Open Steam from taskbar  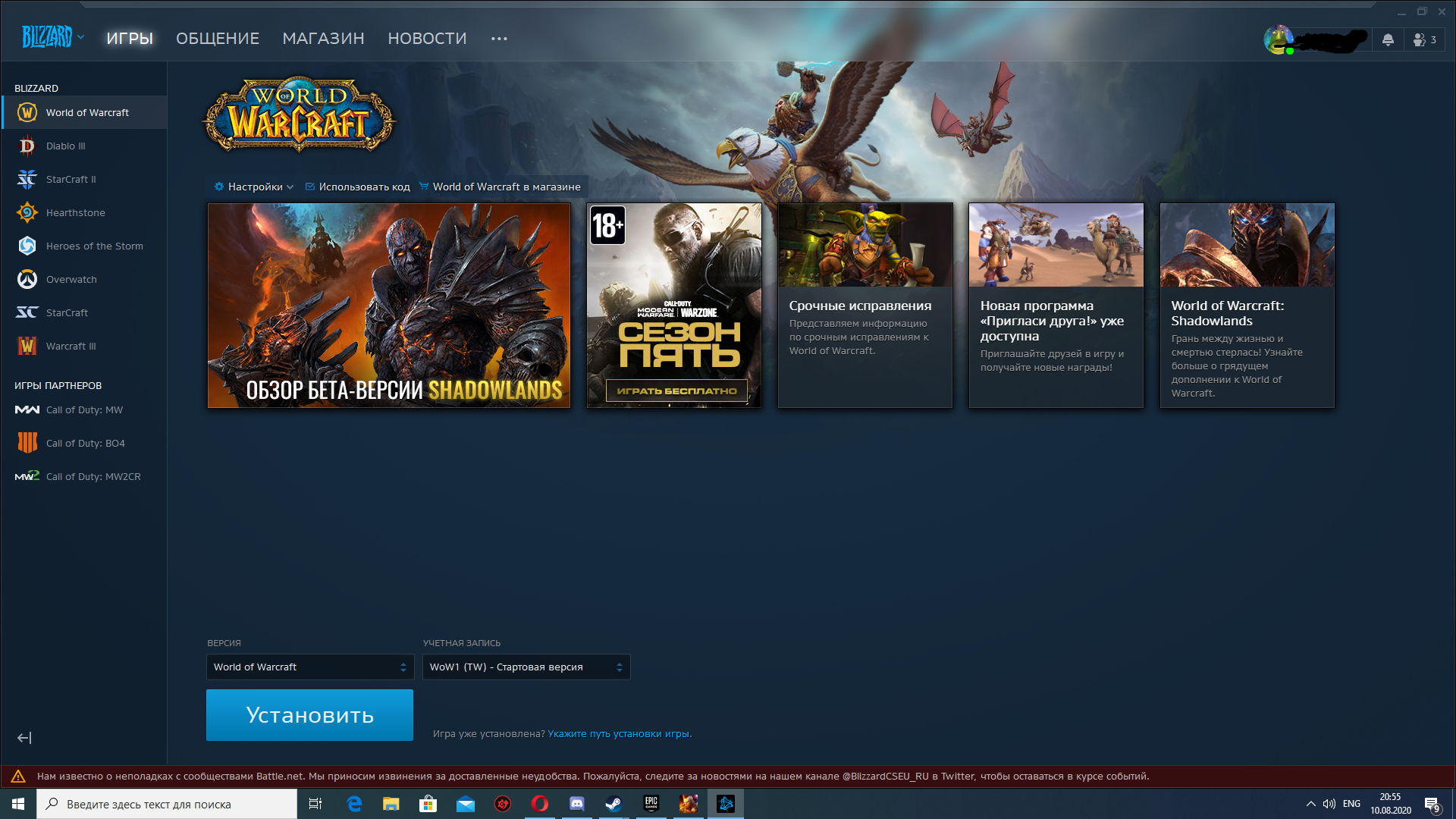point(614,804)
